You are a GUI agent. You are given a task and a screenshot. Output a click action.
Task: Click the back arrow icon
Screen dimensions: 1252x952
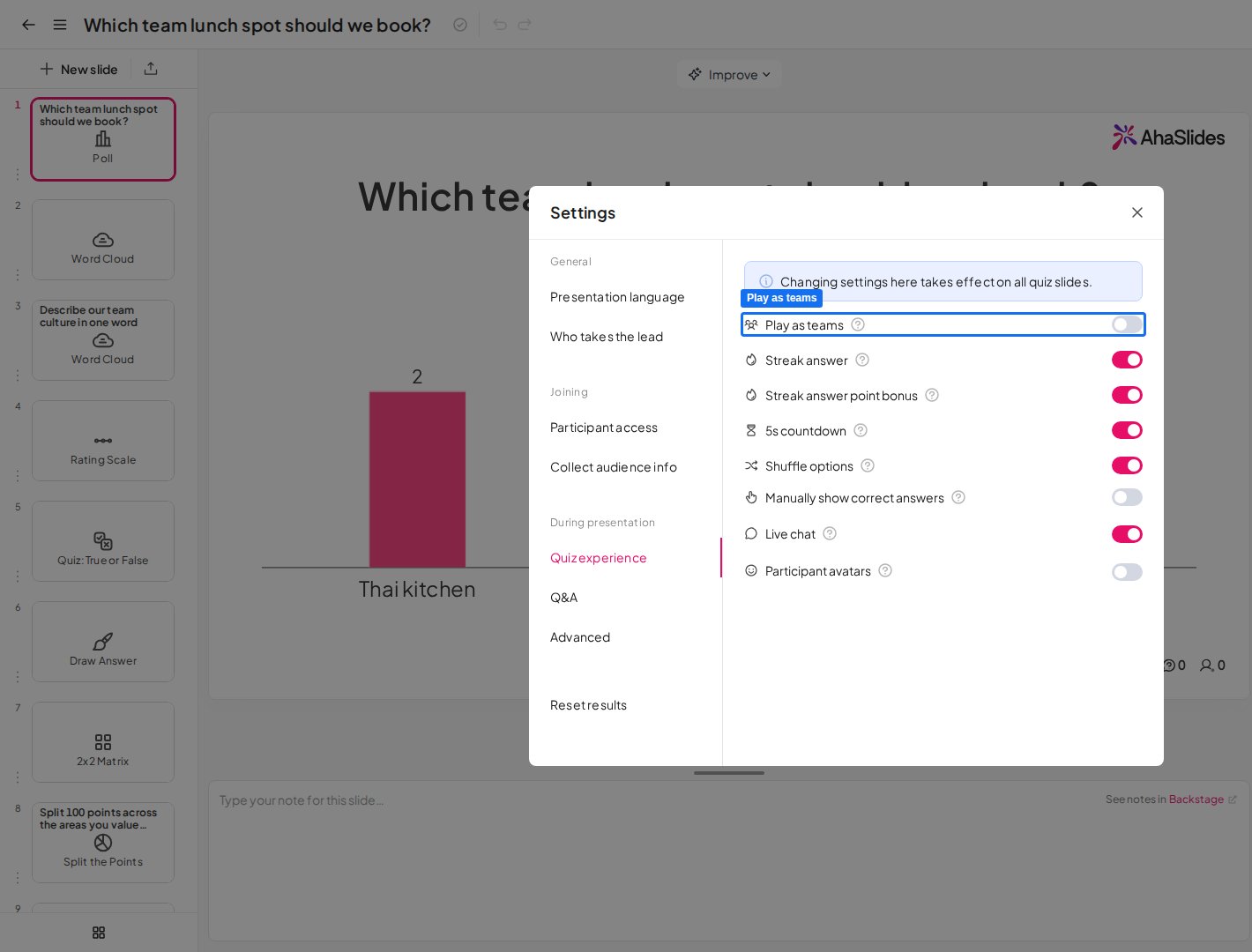[x=28, y=25]
